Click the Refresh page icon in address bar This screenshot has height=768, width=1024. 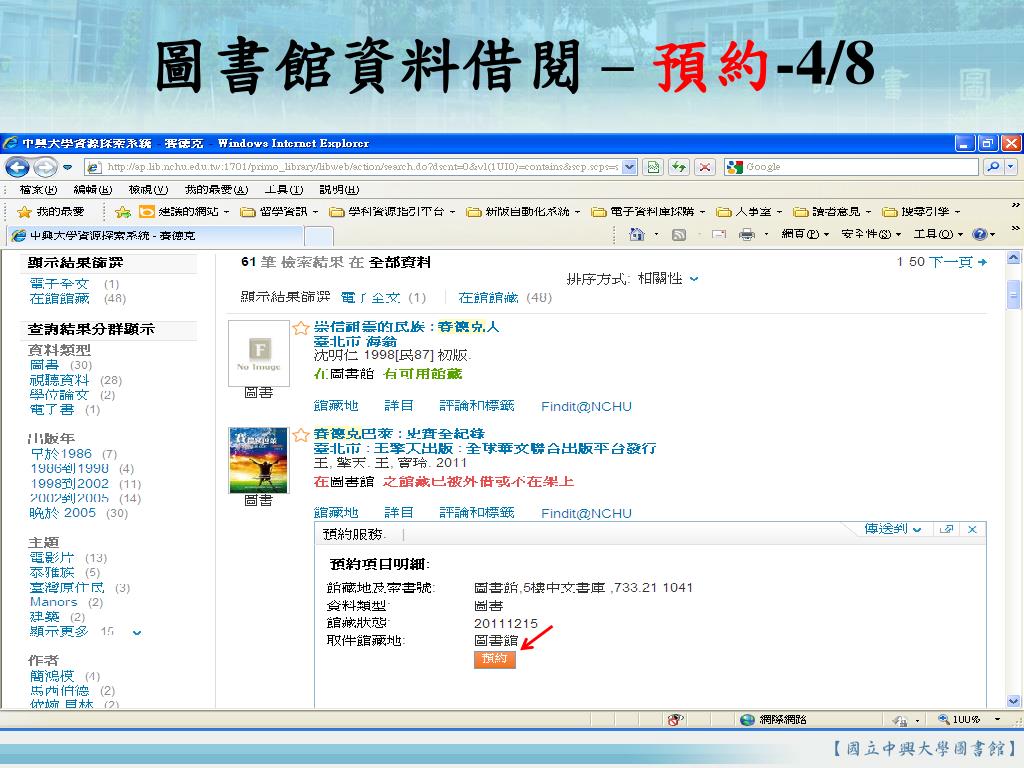click(679, 167)
